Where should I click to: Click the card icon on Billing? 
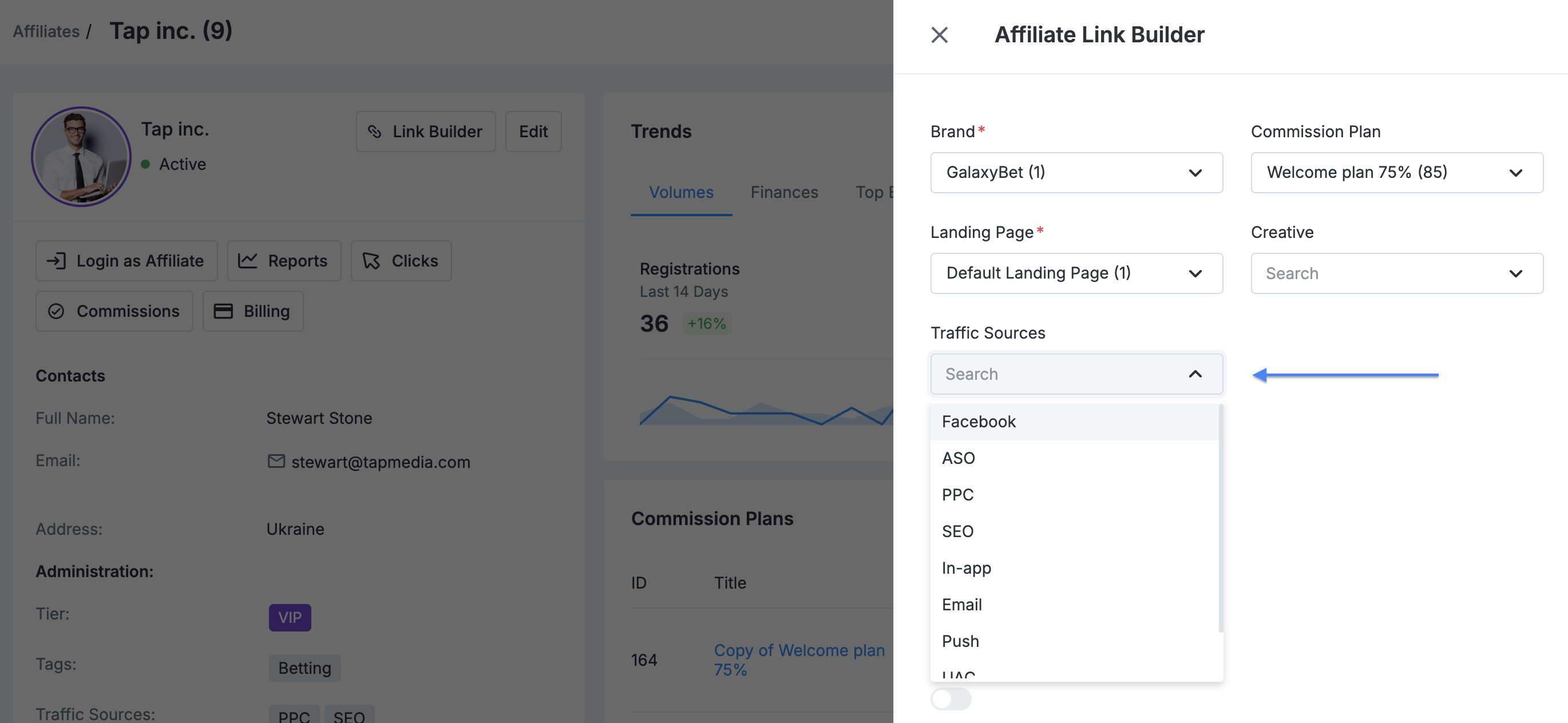[x=223, y=311]
